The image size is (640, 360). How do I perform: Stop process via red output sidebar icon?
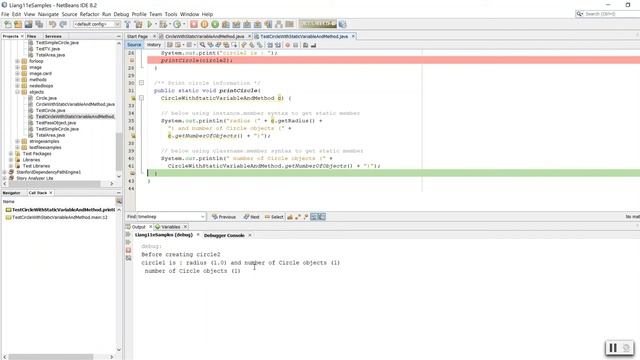click(128, 250)
